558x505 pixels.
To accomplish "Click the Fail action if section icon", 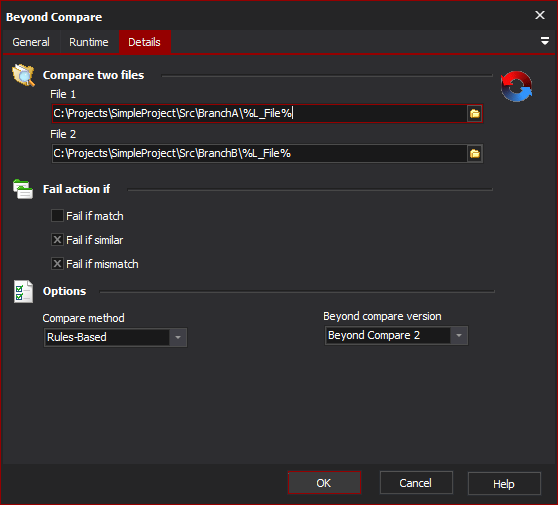I will click(23, 189).
